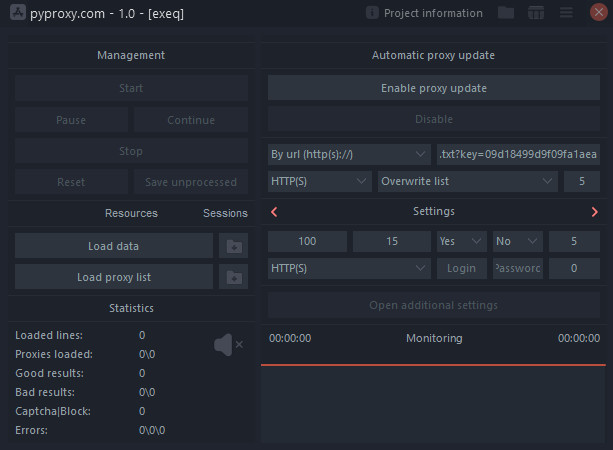Click the Loaded lines statistic label

pyautogui.click(x=49, y=335)
